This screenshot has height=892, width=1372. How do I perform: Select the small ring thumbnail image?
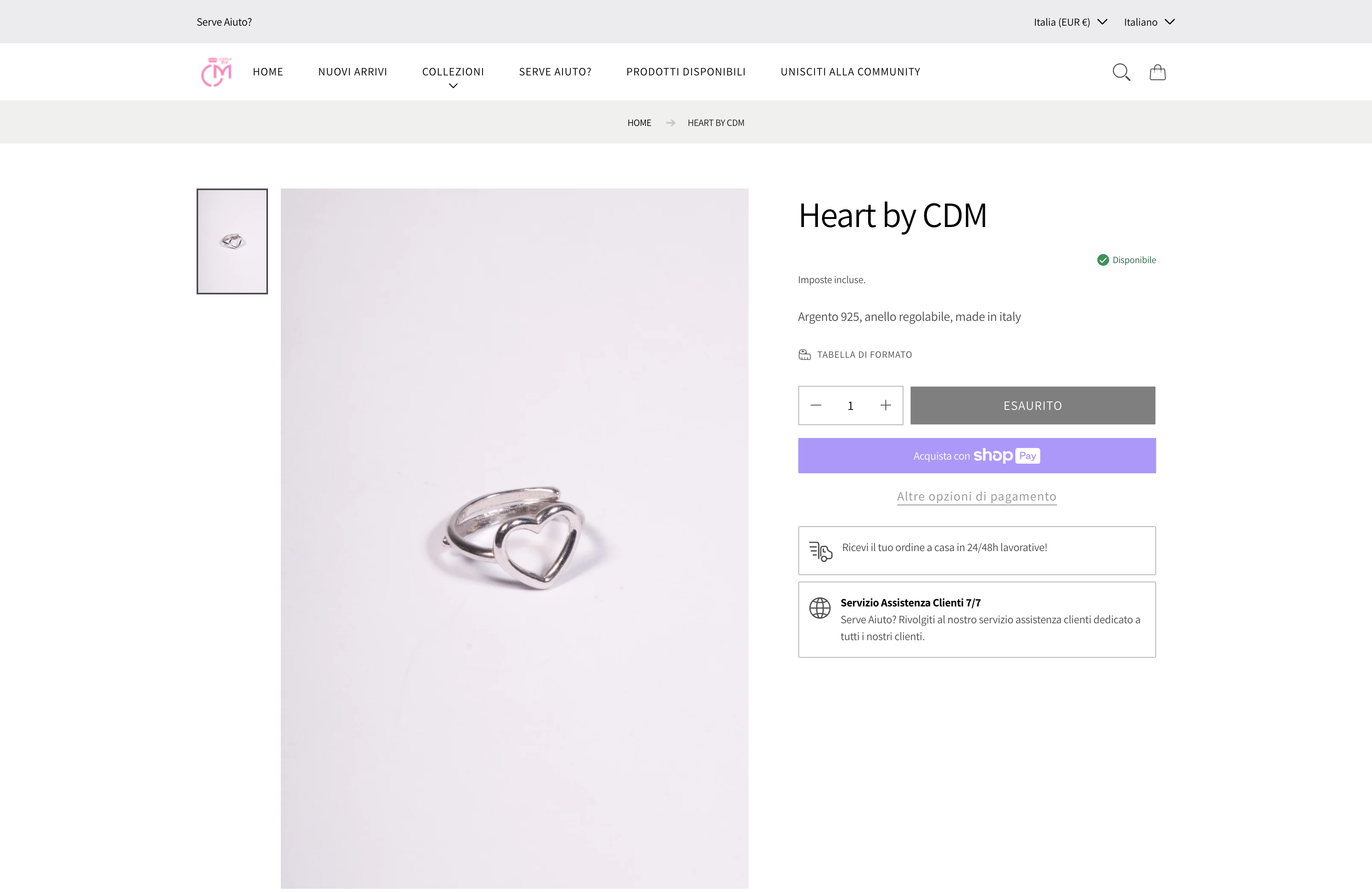[231, 241]
